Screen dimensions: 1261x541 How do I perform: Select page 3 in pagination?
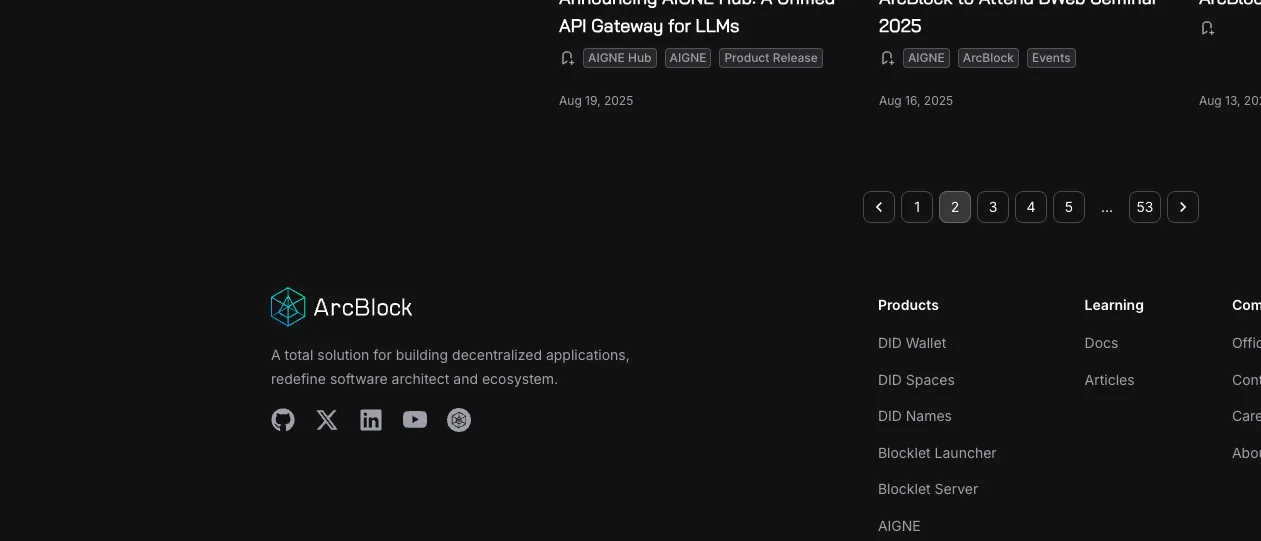point(993,207)
